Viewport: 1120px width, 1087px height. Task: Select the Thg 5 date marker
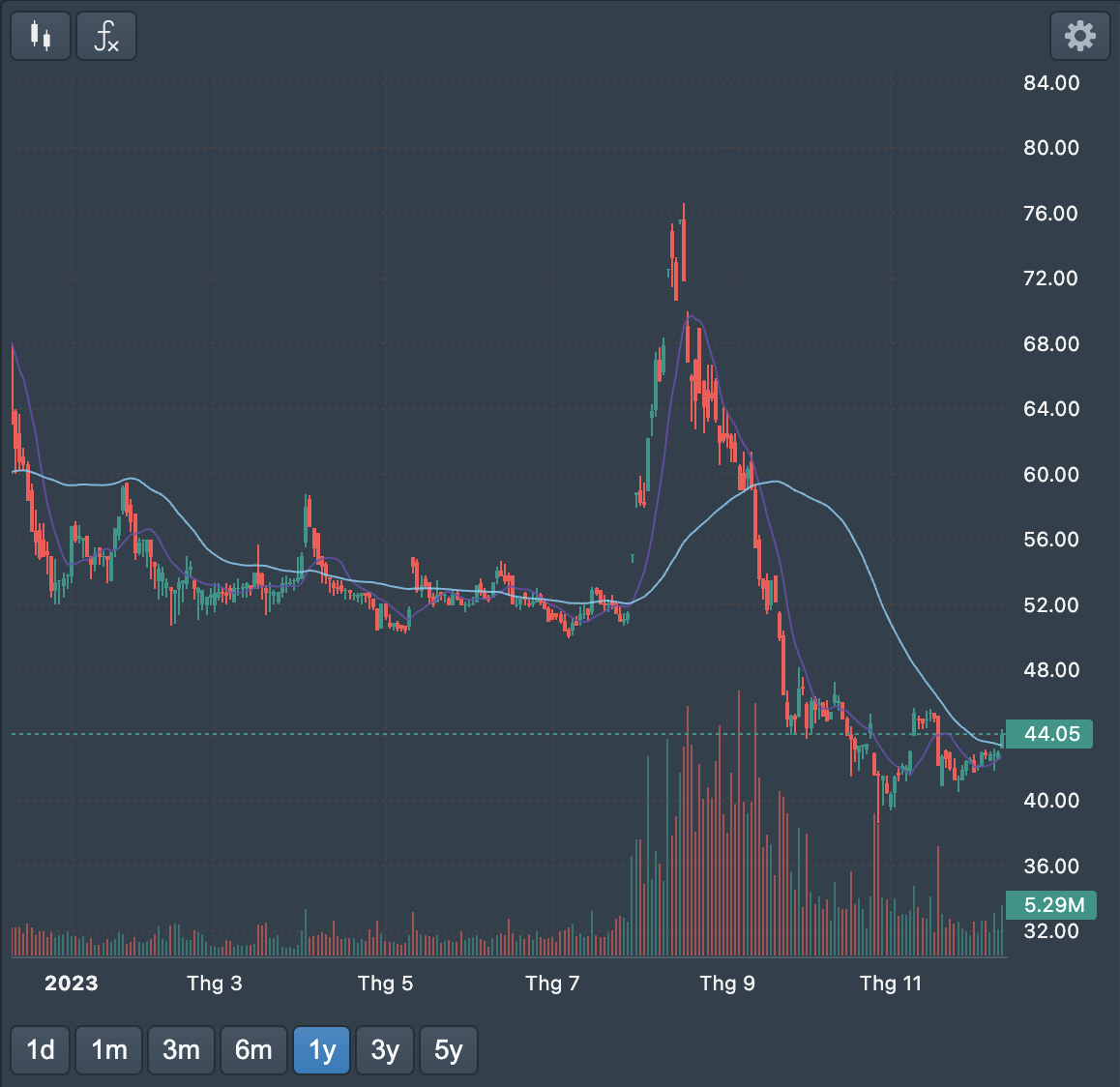[385, 984]
